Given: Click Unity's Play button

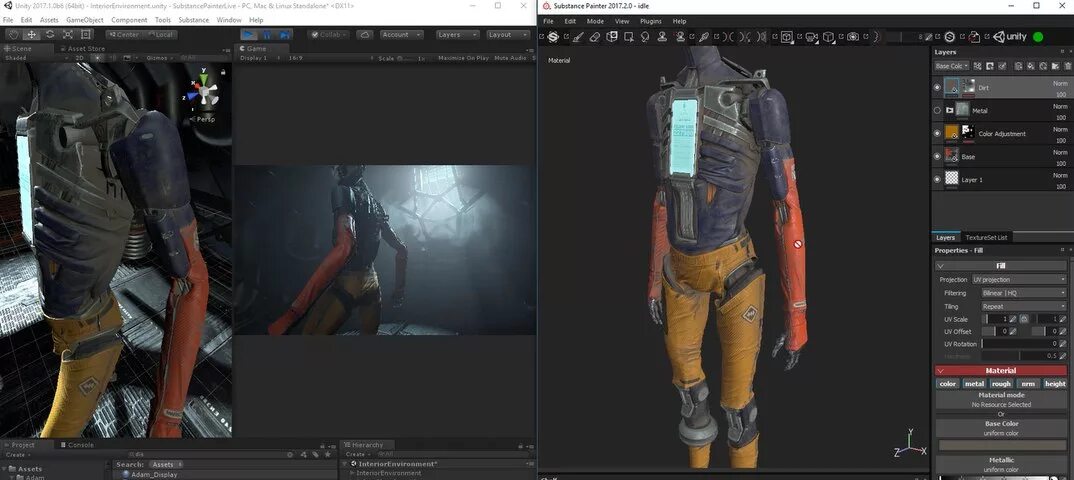Looking at the screenshot, I should coord(249,34).
